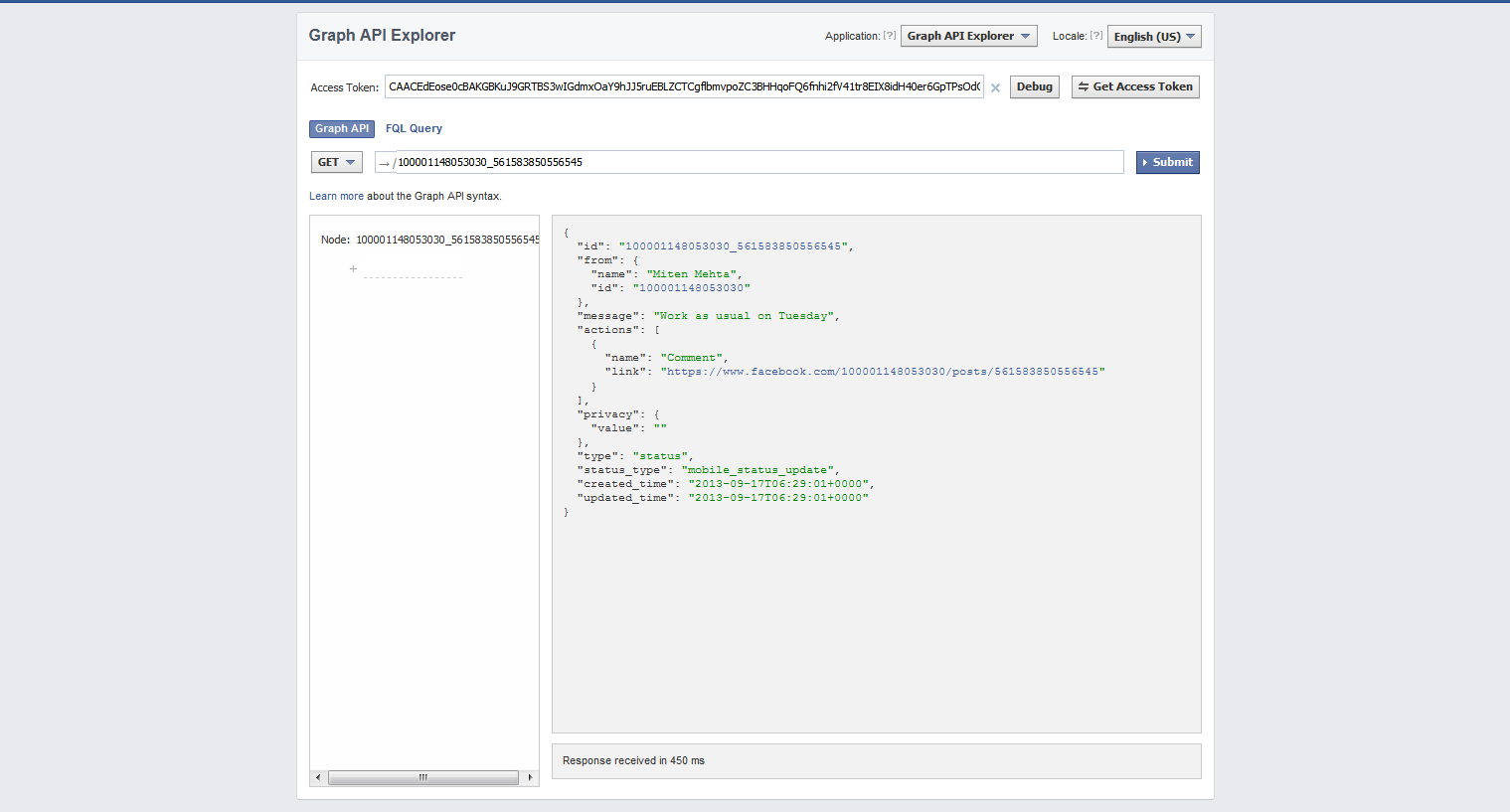Screen dimensions: 1510x812
Task: Submit the Graph API query
Action: [x=1168, y=162]
